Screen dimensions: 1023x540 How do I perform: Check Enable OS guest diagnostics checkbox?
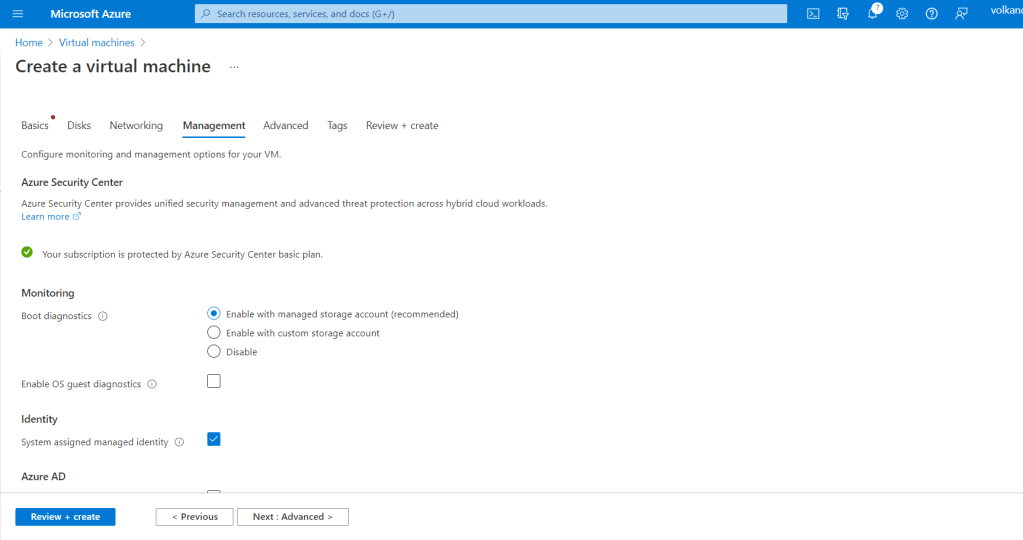click(x=214, y=381)
